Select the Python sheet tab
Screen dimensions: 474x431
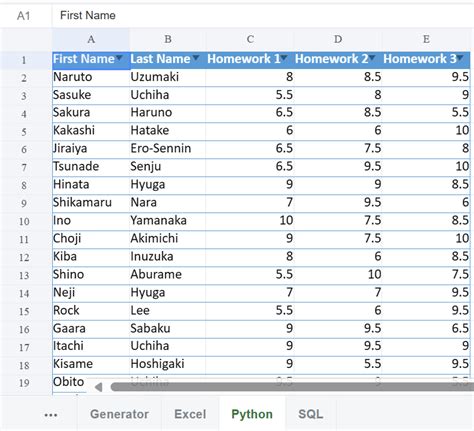tap(252, 414)
